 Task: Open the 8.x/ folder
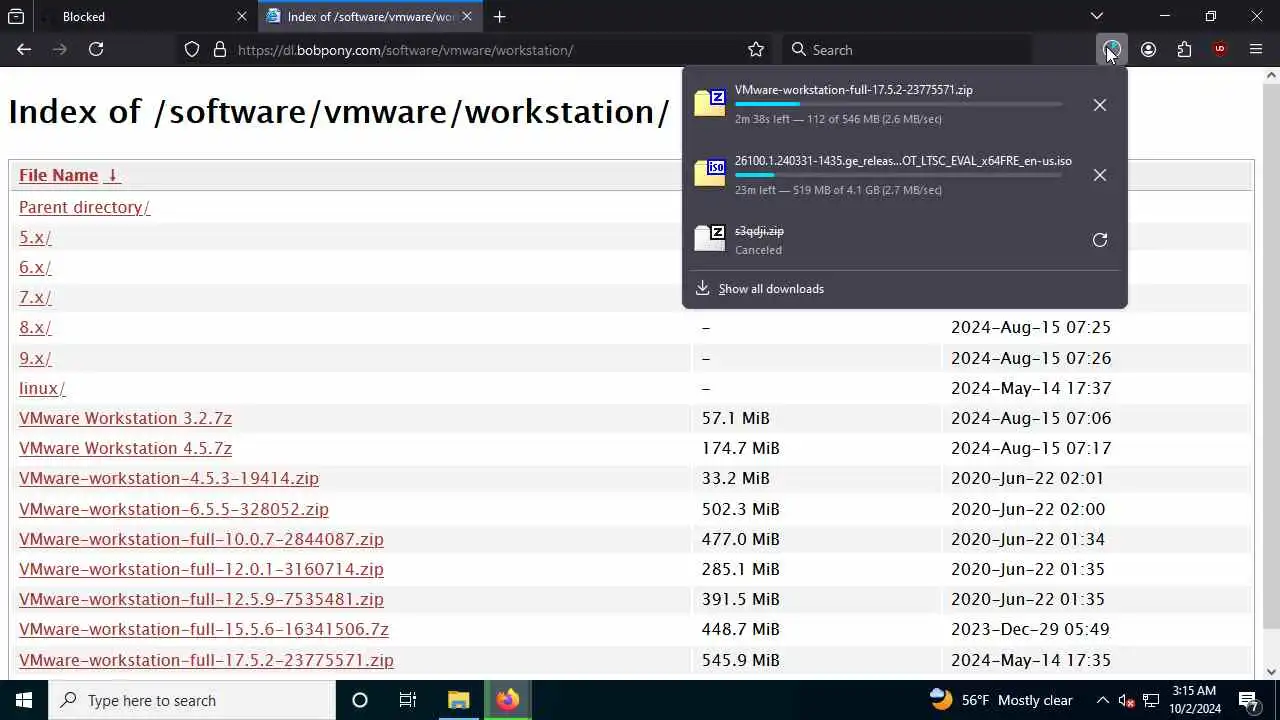point(35,327)
